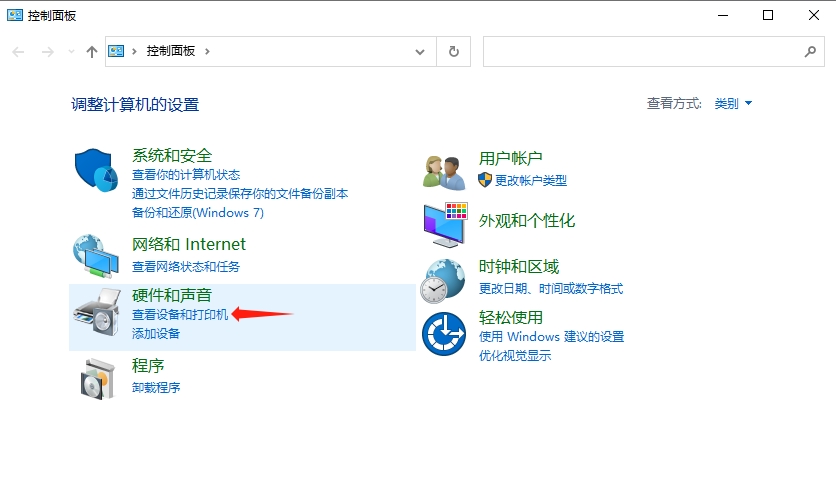Click the Ease of Access blue icon

pos(444,334)
